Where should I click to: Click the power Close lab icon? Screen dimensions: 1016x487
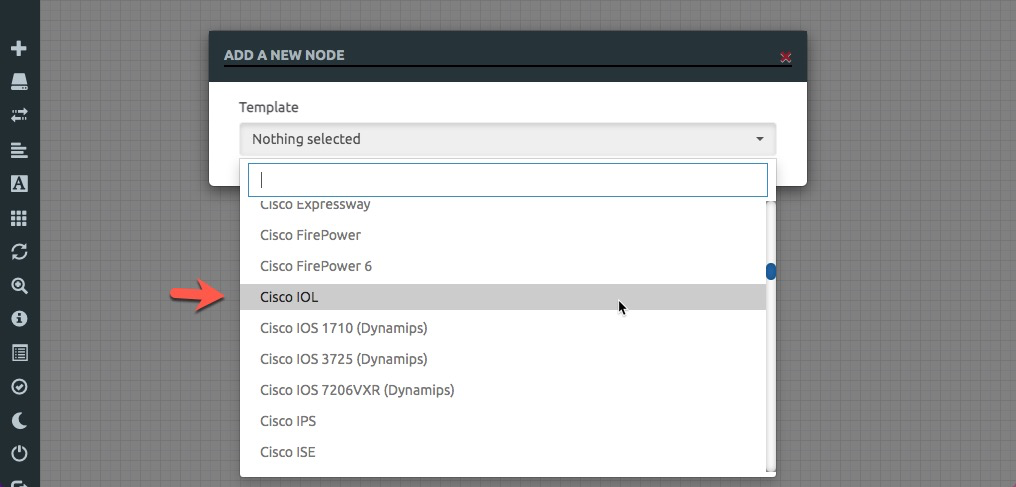coord(19,453)
